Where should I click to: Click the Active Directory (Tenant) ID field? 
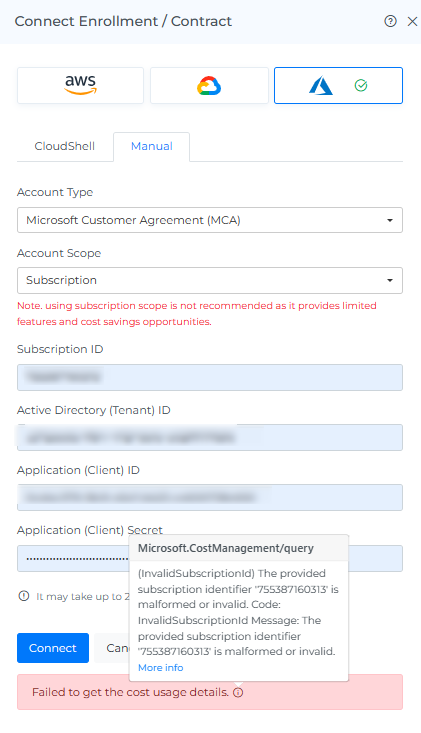[210, 438]
